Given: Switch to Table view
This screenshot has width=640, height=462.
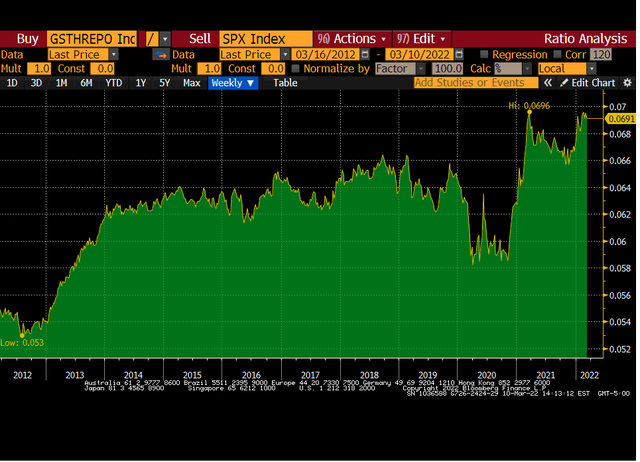Looking at the screenshot, I should [285, 83].
